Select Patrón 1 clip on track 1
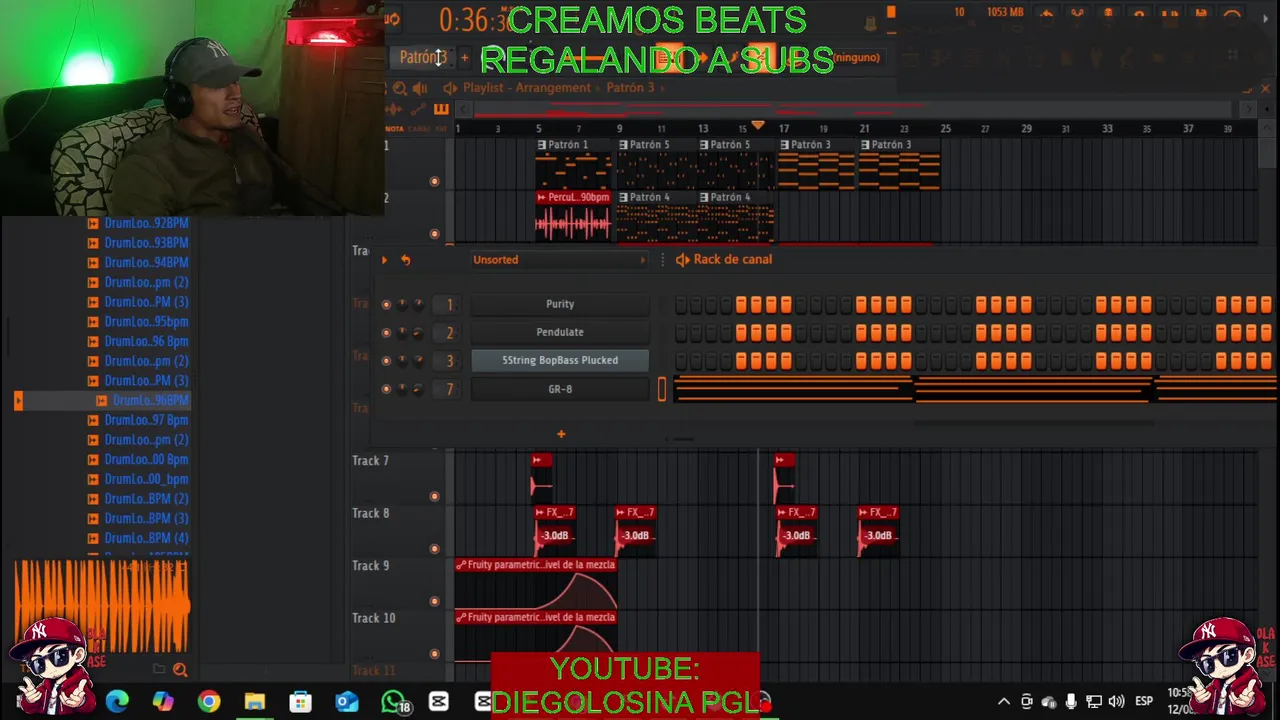The image size is (1280, 720). (574, 164)
